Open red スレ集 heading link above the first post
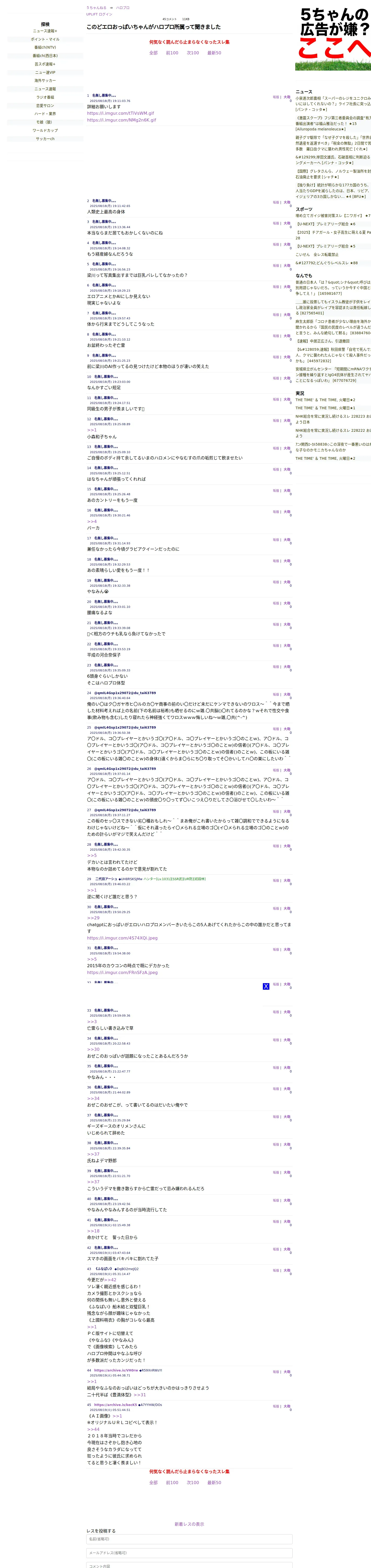This screenshot has height=1568, width=371. tap(189, 42)
